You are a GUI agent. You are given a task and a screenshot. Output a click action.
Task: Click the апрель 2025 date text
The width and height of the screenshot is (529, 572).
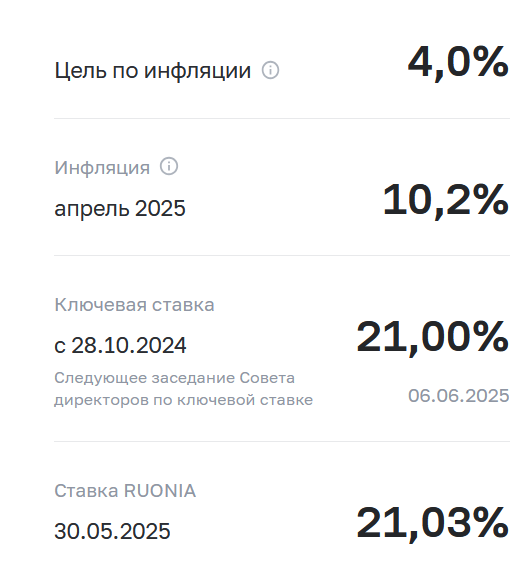click(x=120, y=208)
